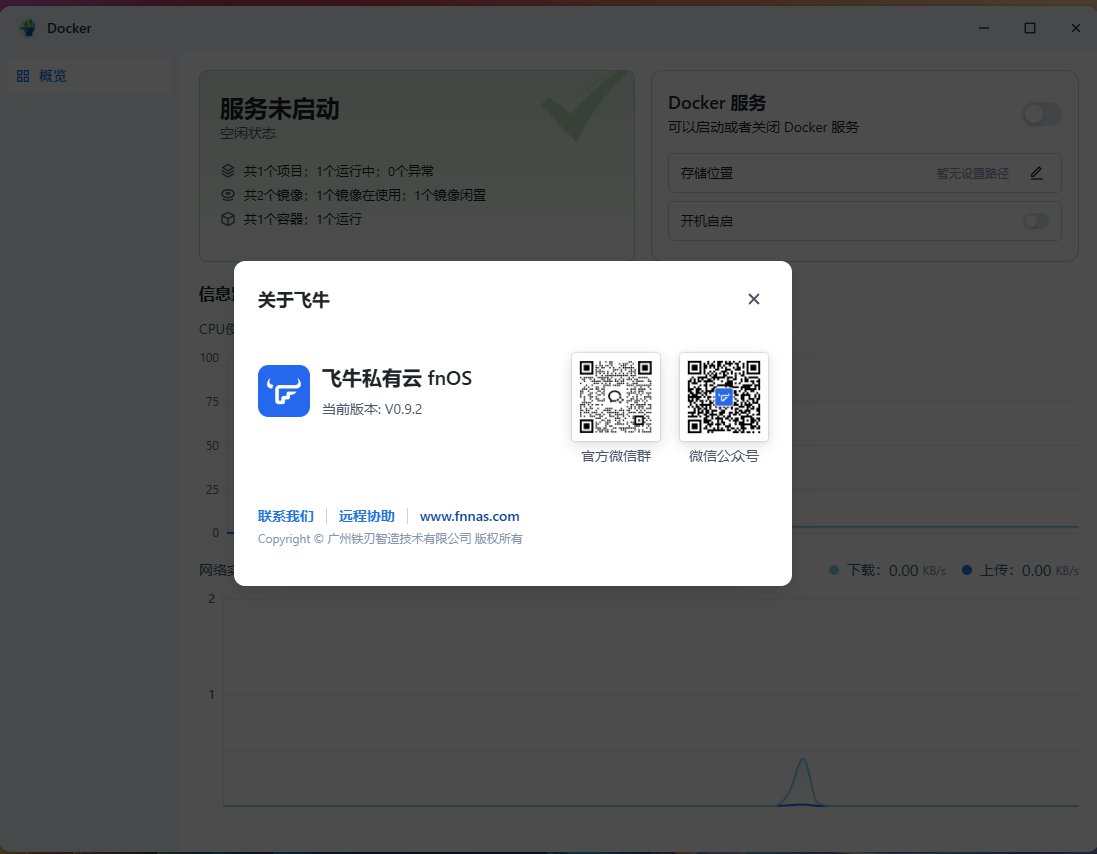Toggle the Docker 服务 switch
Screen dimensions: 1097x854
pyautogui.click(x=1042, y=114)
